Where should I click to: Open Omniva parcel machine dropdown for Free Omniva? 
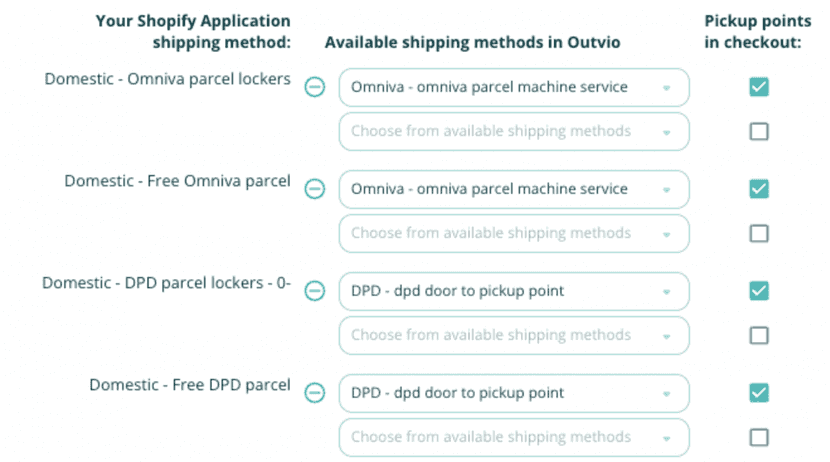click(x=514, y=189)
